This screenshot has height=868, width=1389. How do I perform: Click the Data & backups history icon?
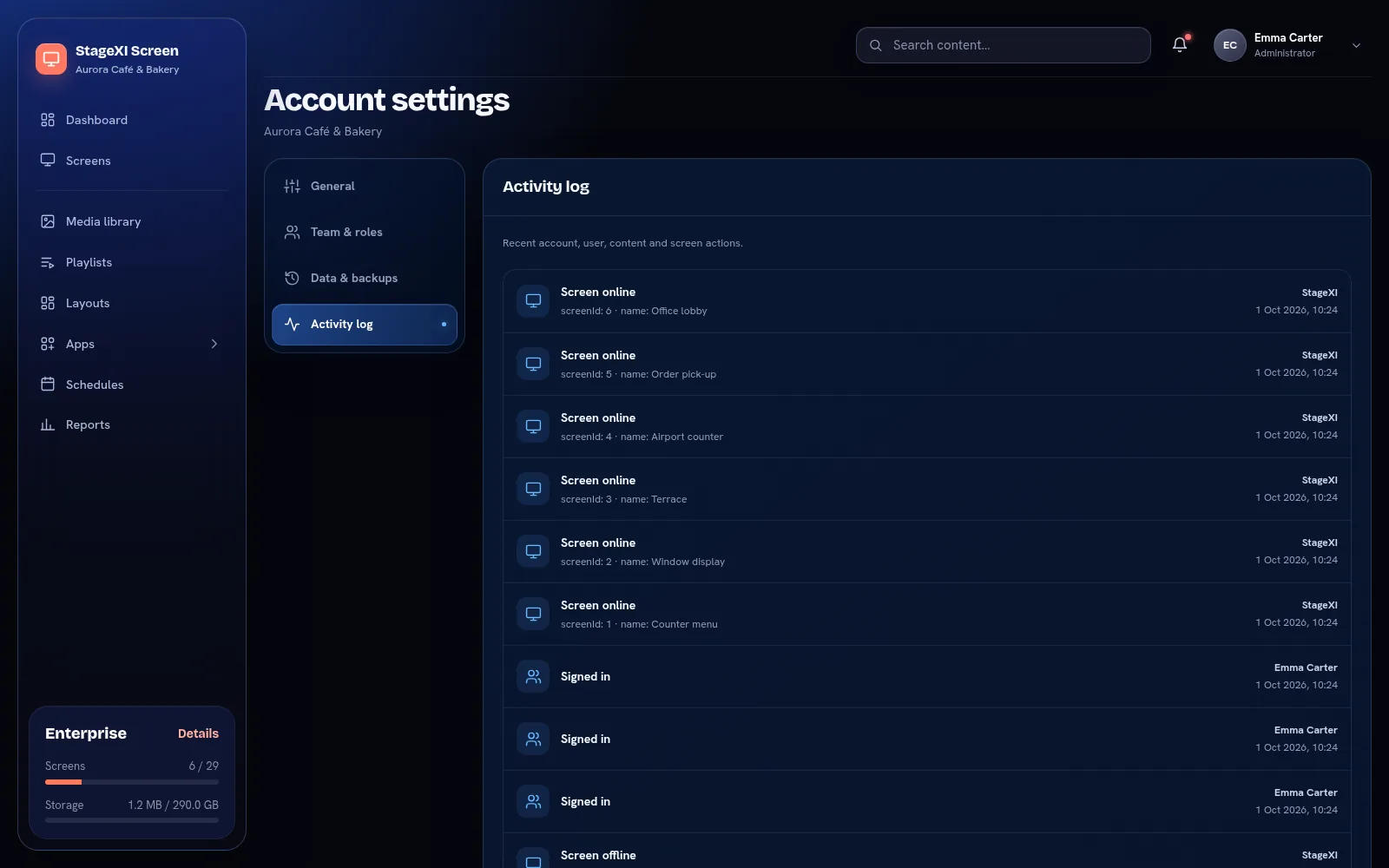pos(293,278)
